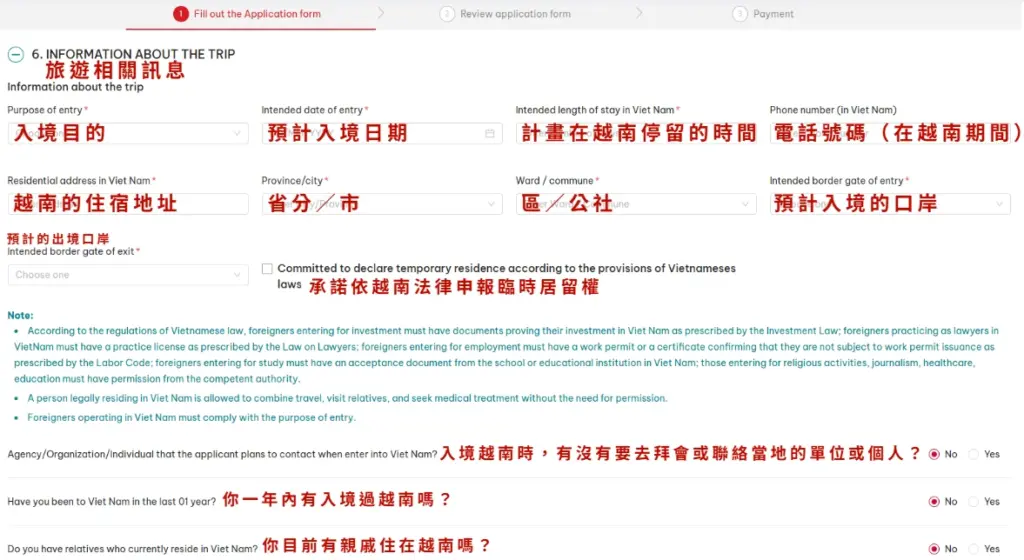Open the Purpose of entry dropdown

128,133
